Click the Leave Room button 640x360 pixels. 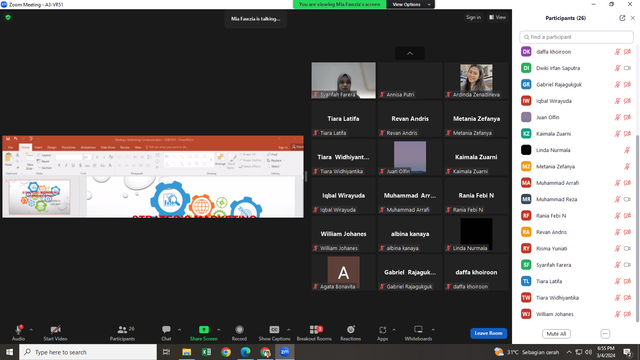click(x=489, y=333)
